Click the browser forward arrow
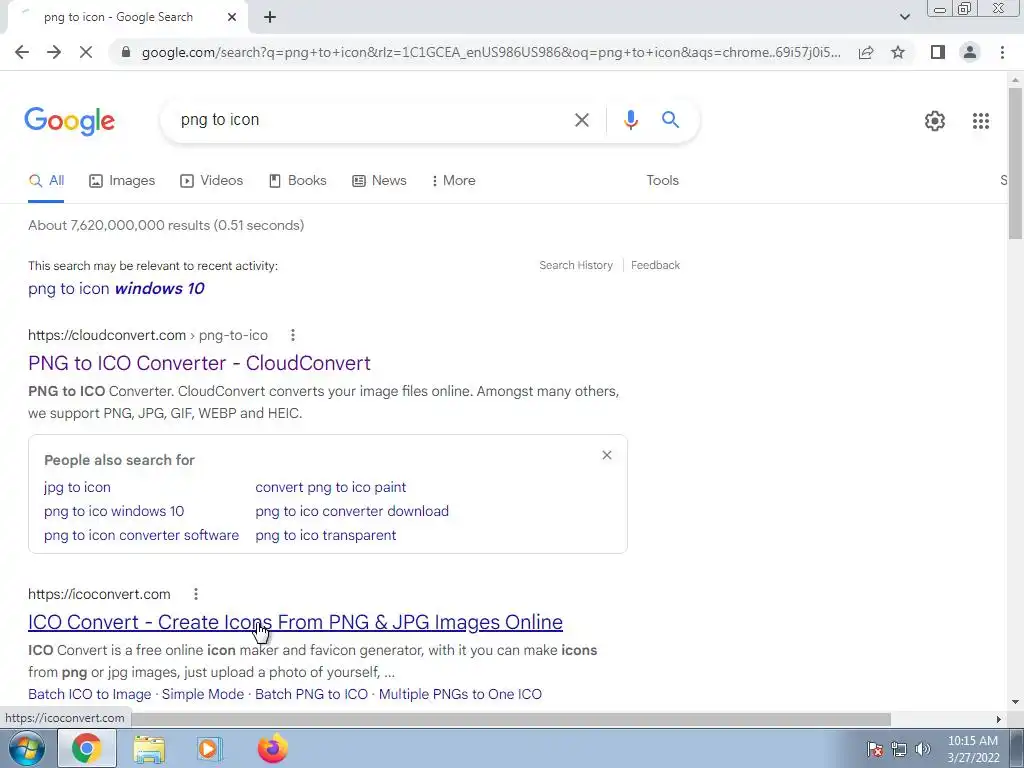 click(x=54, y=52)
